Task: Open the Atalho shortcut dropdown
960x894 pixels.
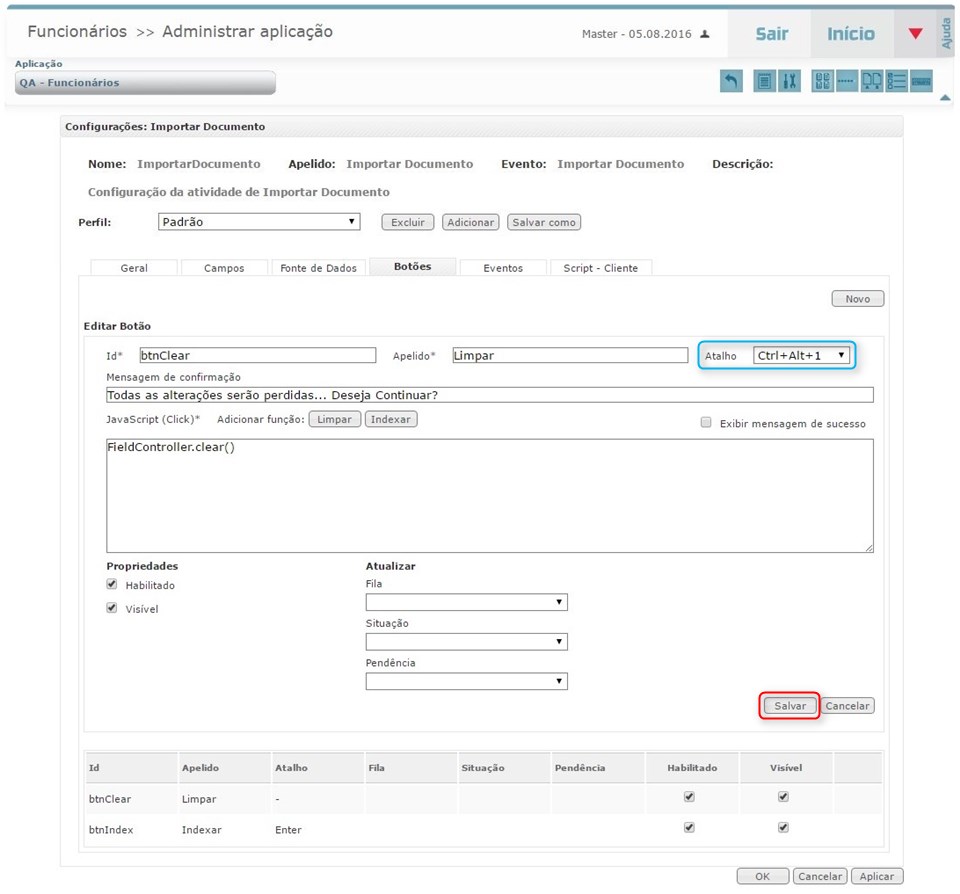Action: pyautogui.click(x=803, y=355)
